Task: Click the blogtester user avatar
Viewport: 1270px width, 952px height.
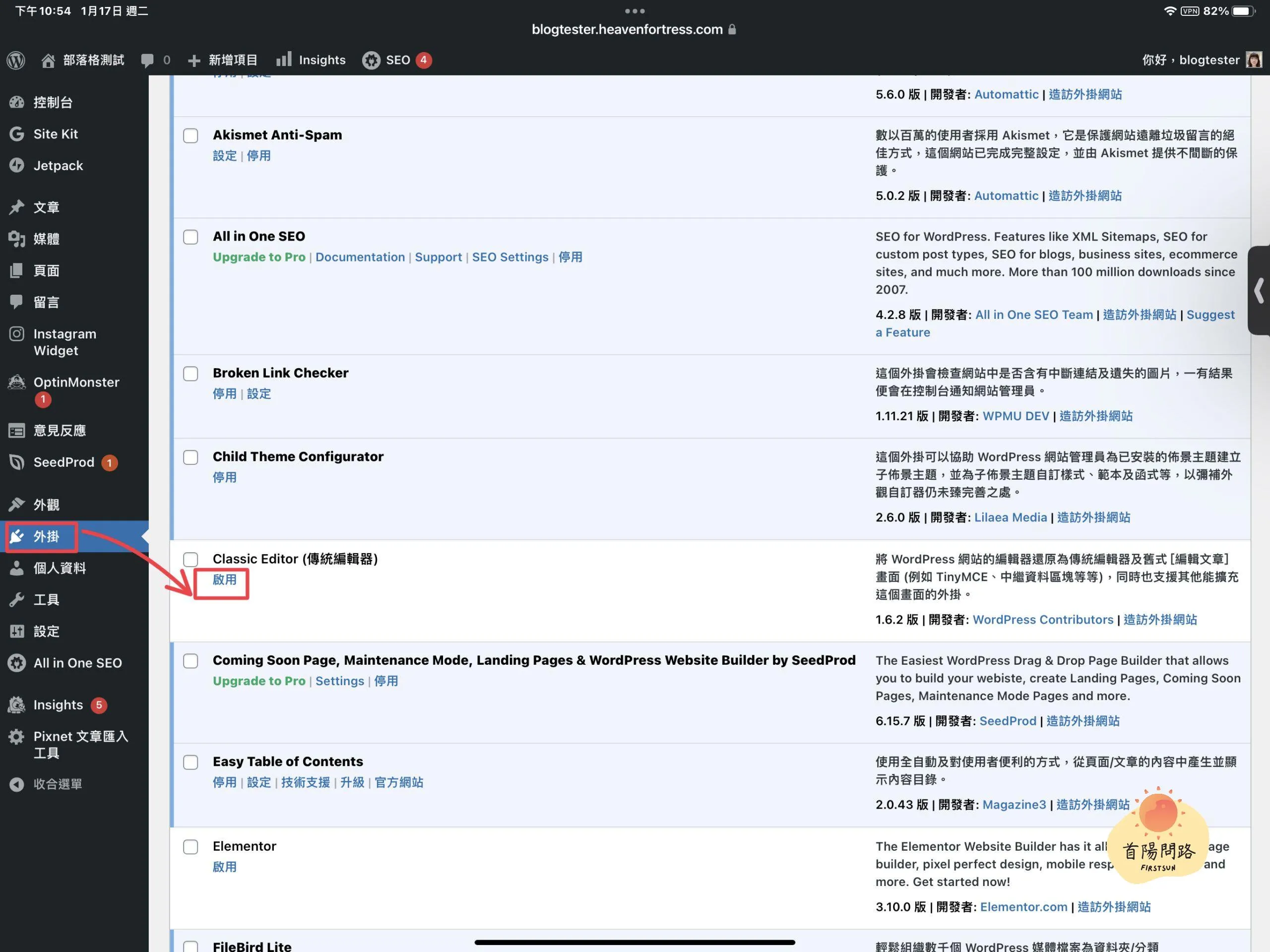Action: [1253, 60]
